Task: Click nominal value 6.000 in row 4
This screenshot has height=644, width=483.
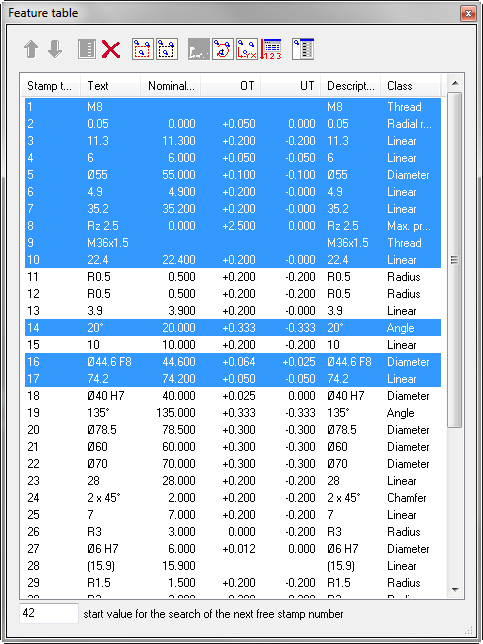Action: point(182,158)
